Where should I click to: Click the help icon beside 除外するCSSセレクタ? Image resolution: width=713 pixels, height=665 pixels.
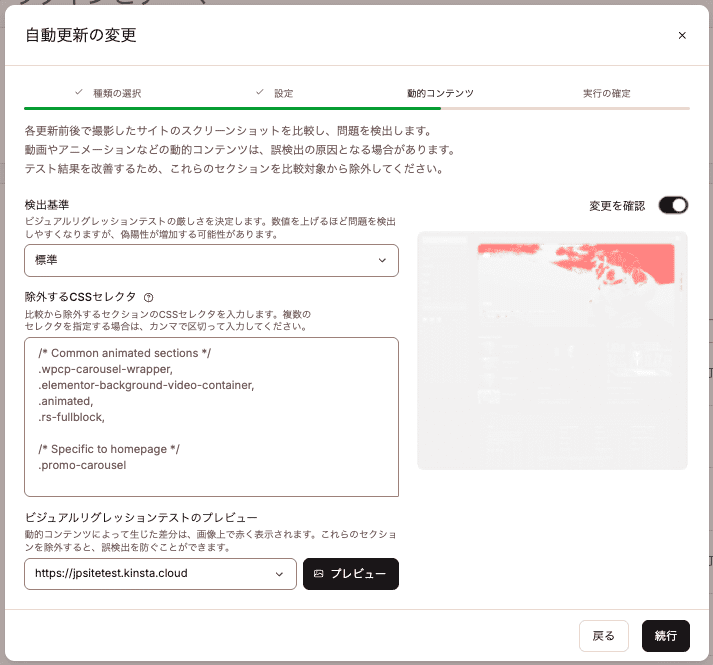[x=149, y=297]
